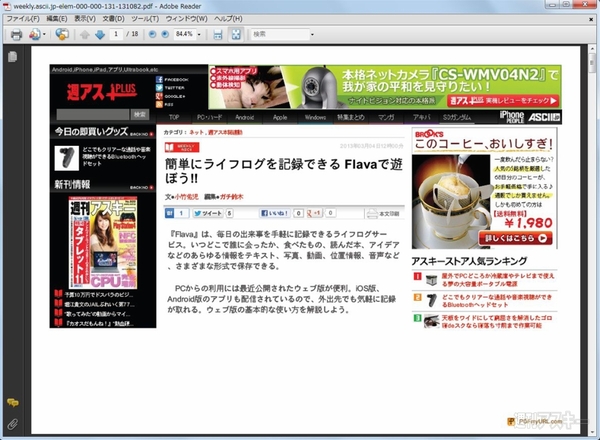Screen dimensions: 600x440
Task: Open the zoom percentage dropdown arrow
Action: 199,34
